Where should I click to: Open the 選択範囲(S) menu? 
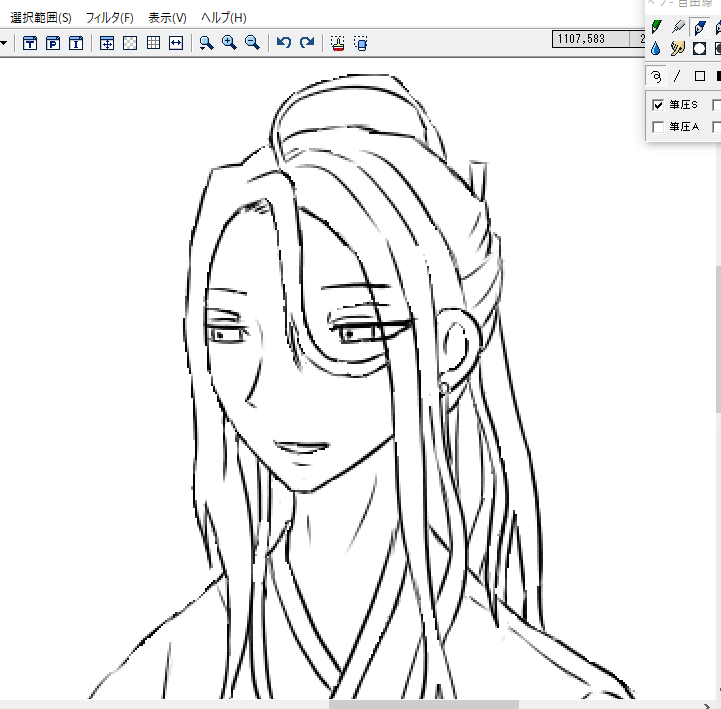(x=41, y=17)
